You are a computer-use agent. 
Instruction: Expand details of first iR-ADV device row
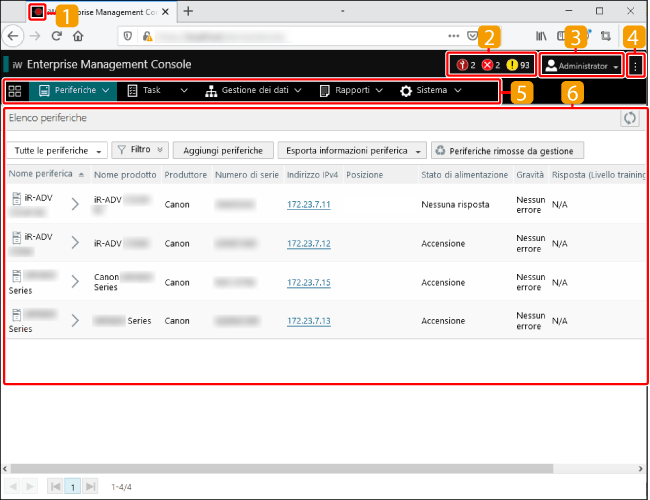75,205
